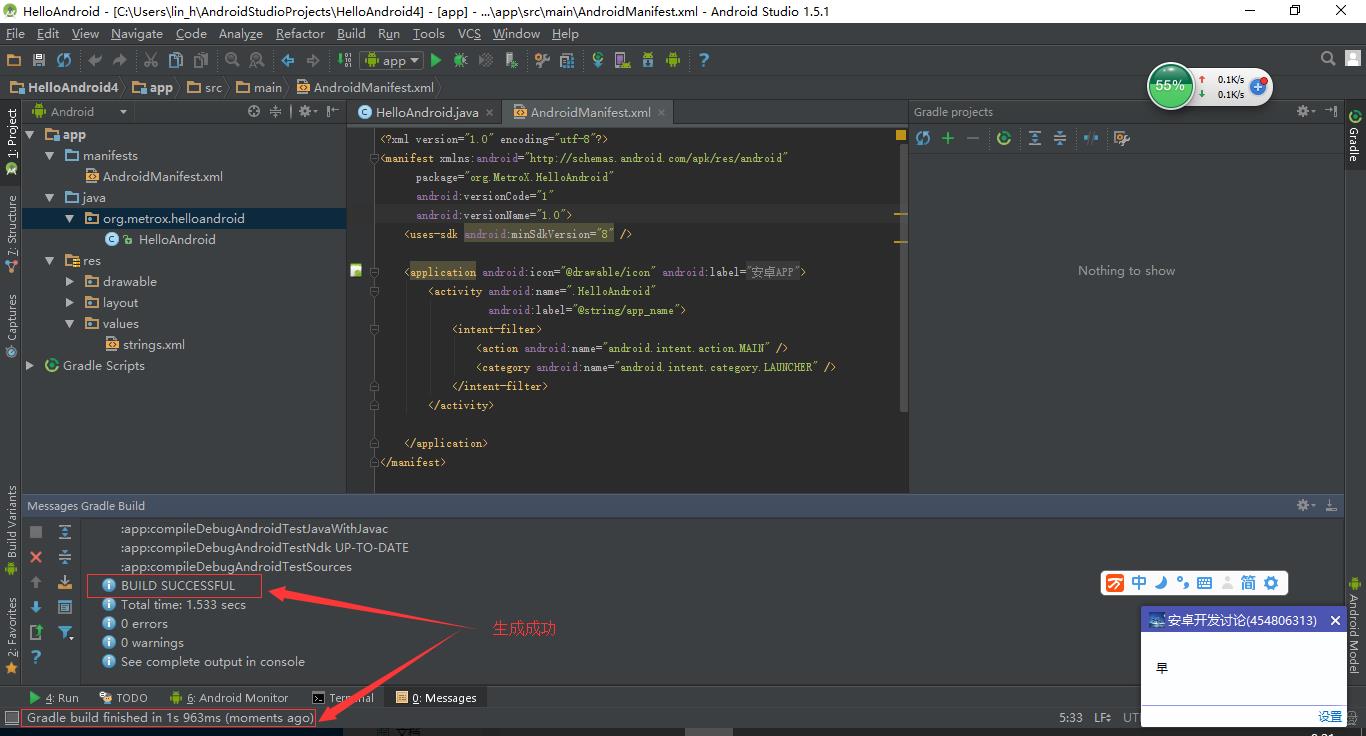Image resolution: width=1366 pixels, height=736 pixels.
Task: Expand the layout folder node
Action: pos(70,303)
